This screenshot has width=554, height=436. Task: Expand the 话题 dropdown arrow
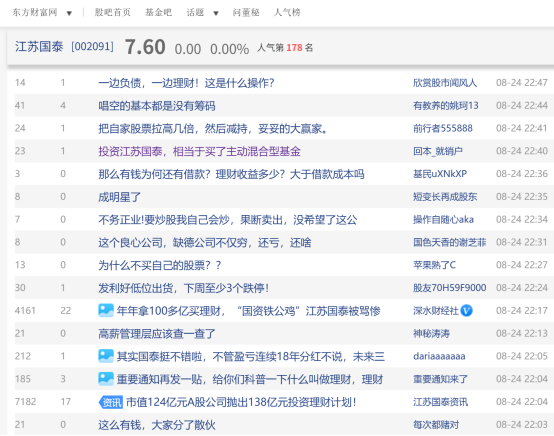click(216, 13)
